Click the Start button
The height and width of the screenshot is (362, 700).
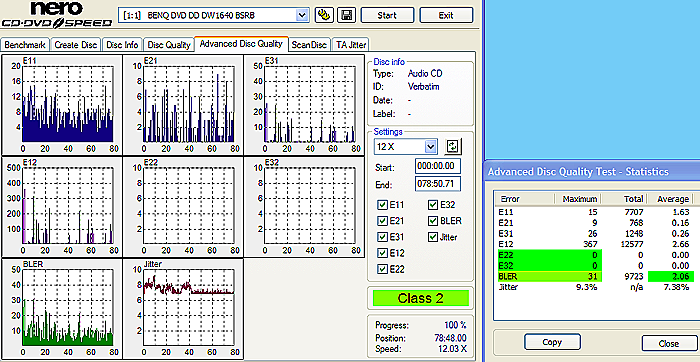(387, 15)
